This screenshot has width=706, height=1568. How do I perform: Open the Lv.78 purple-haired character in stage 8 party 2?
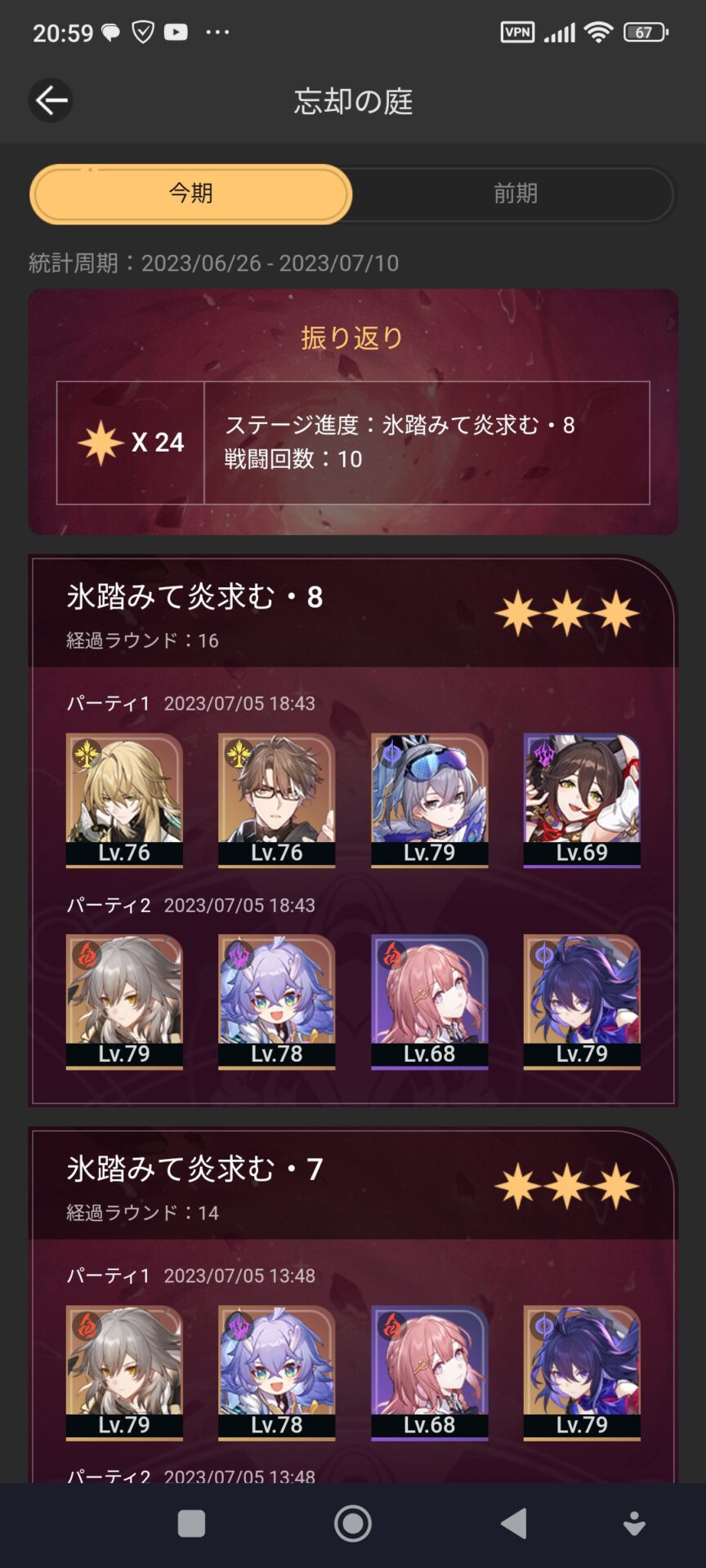276,1001
